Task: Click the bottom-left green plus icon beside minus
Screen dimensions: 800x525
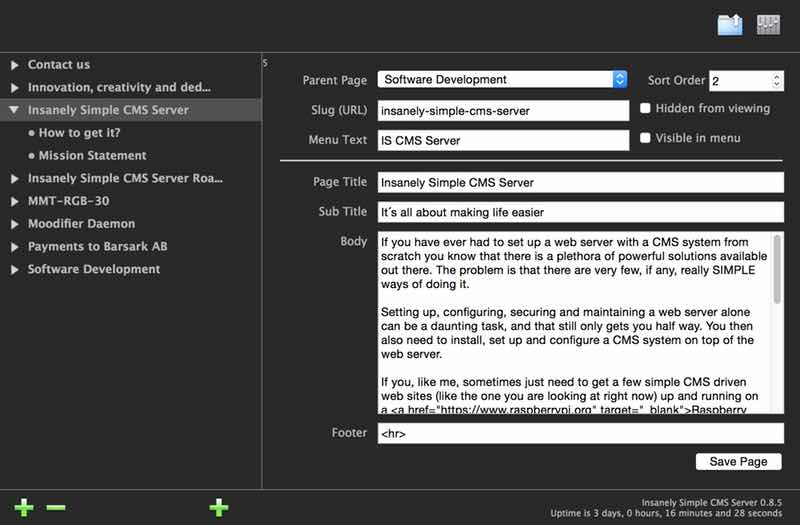Action: click(24, 507)
